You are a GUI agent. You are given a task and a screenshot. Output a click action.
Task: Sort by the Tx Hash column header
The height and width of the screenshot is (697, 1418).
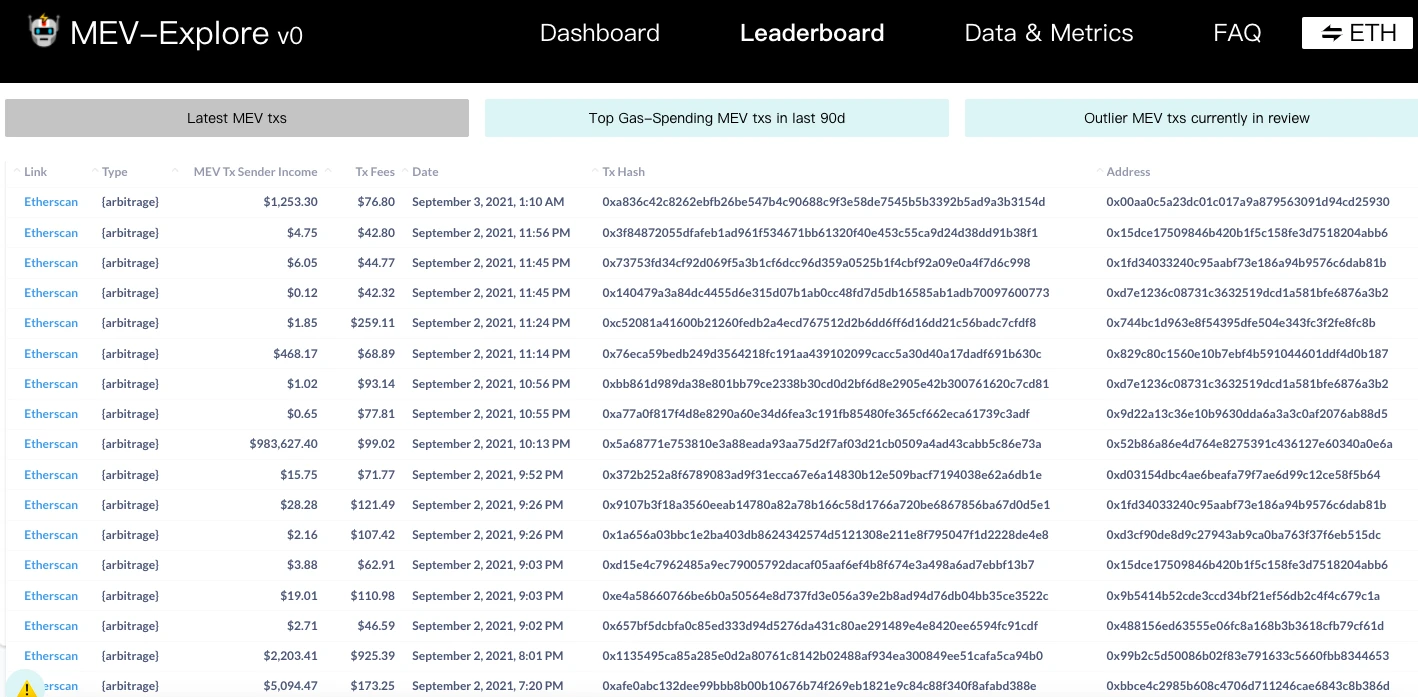(624, 172)
